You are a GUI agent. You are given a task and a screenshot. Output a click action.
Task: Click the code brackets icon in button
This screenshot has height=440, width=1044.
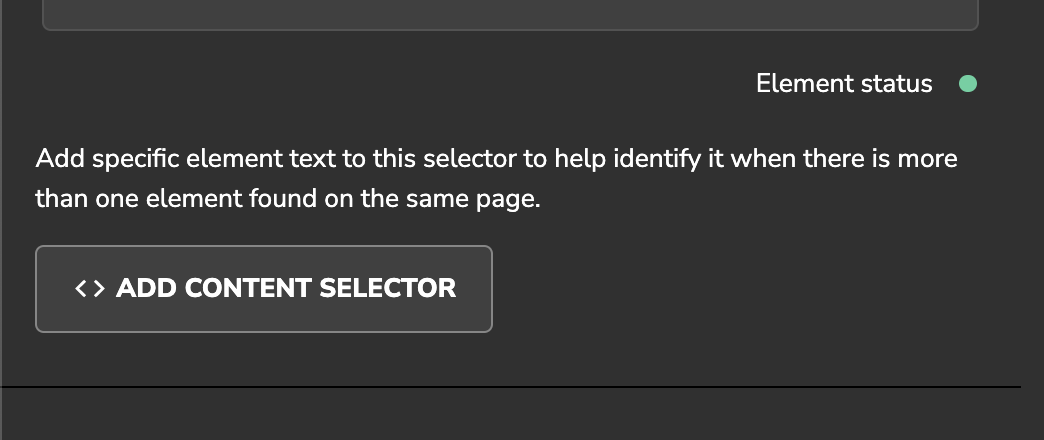(90, 289)
